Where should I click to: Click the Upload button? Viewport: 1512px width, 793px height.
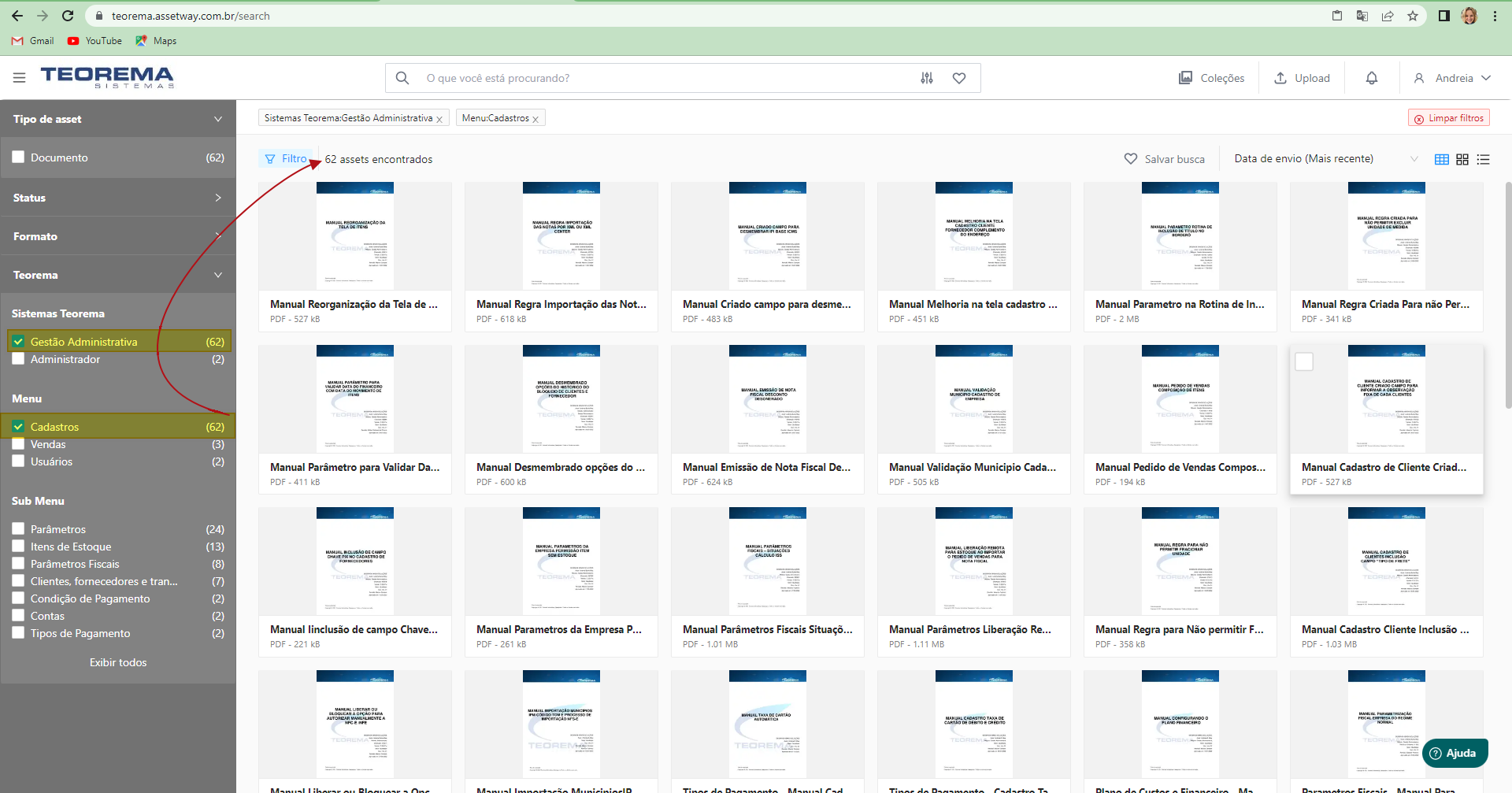(x=1302, y=78)
